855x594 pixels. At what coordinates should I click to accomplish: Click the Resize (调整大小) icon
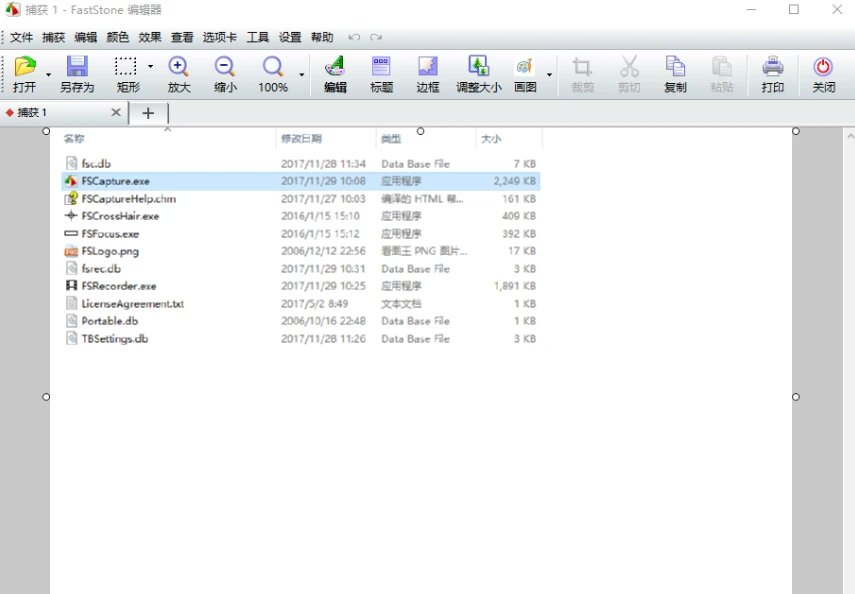point(479,68)
